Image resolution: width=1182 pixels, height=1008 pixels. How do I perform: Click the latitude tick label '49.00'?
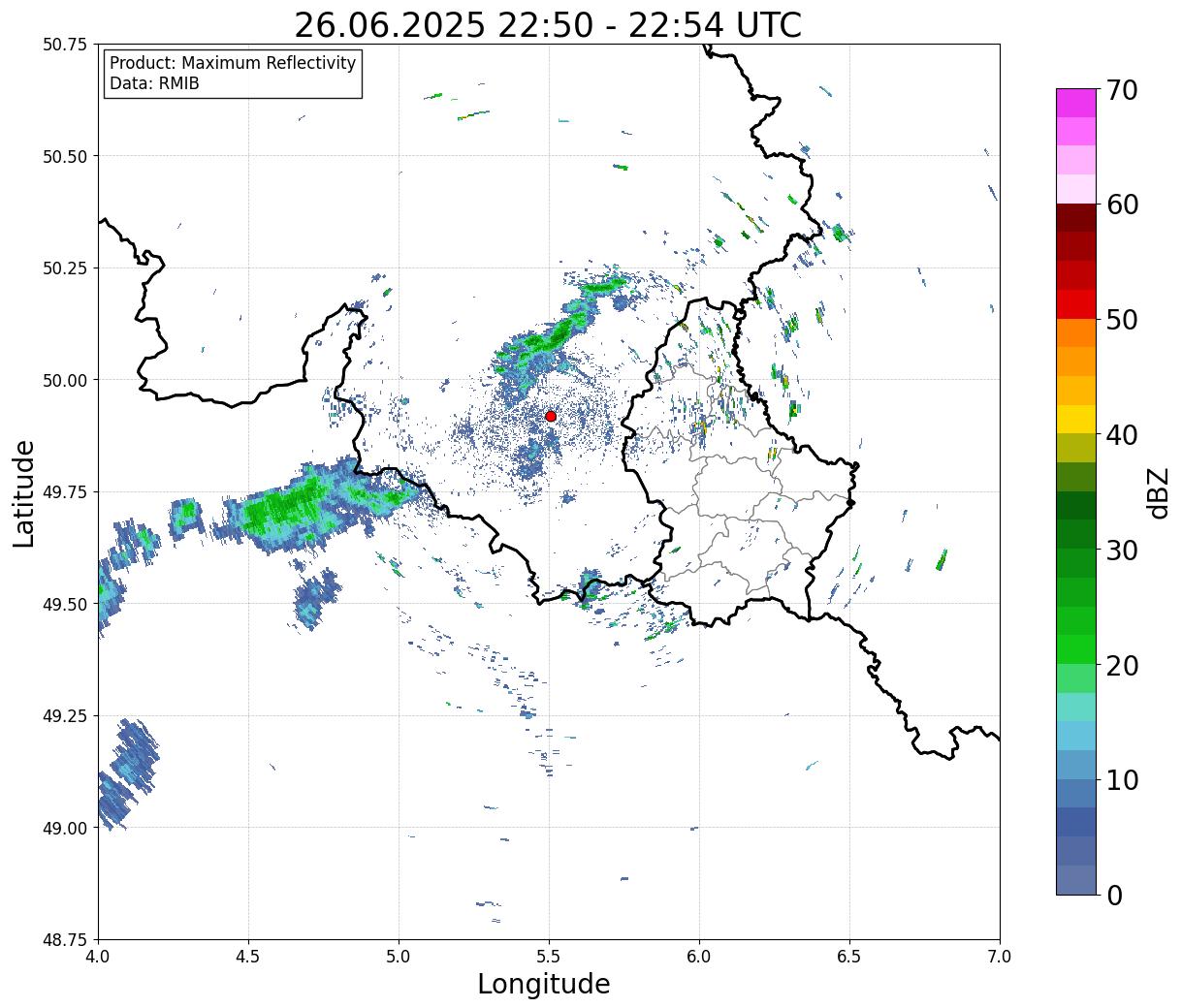(x=64, y=828)
